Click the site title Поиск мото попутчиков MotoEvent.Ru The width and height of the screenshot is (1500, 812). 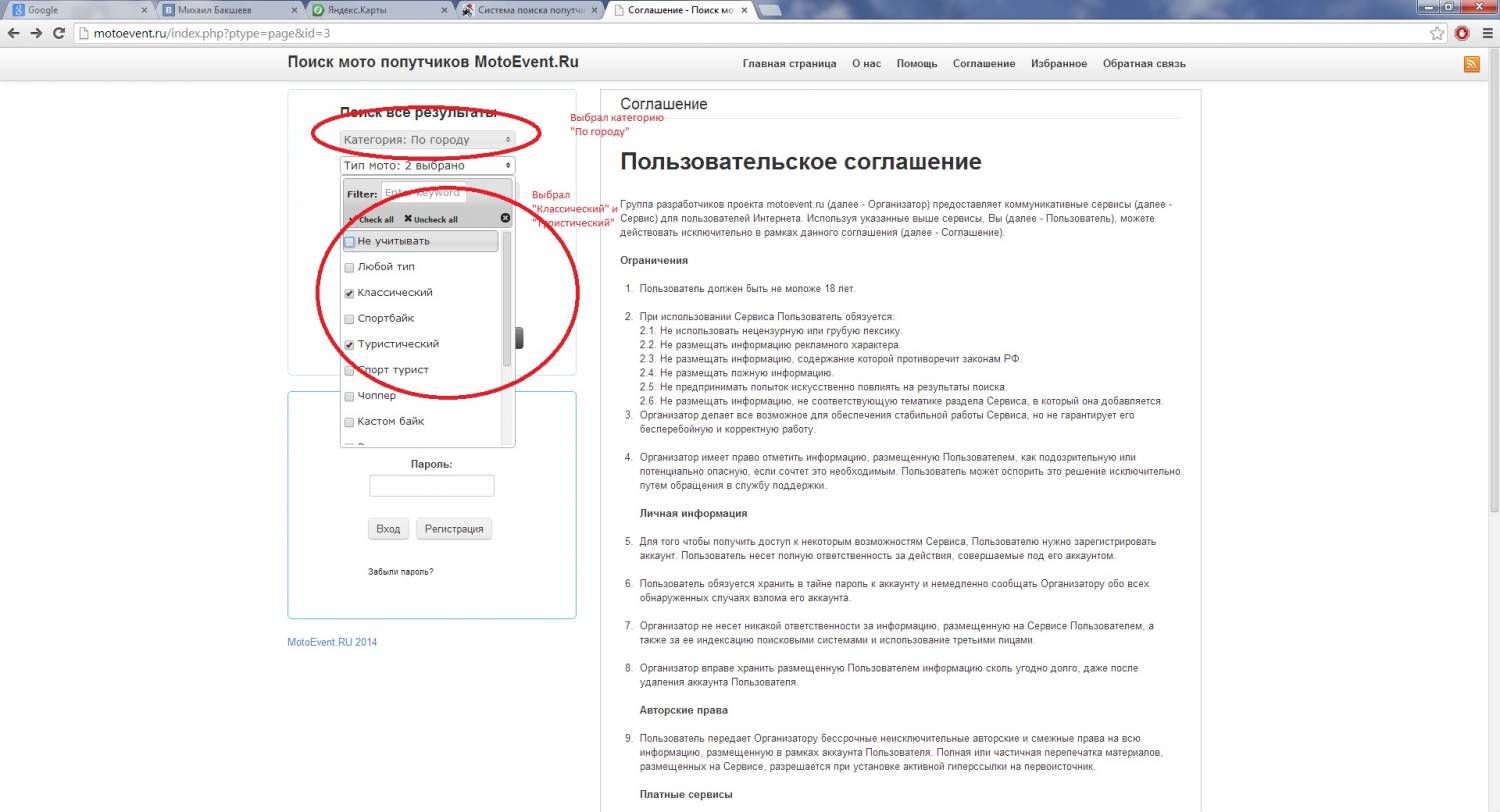pos(433,62)
